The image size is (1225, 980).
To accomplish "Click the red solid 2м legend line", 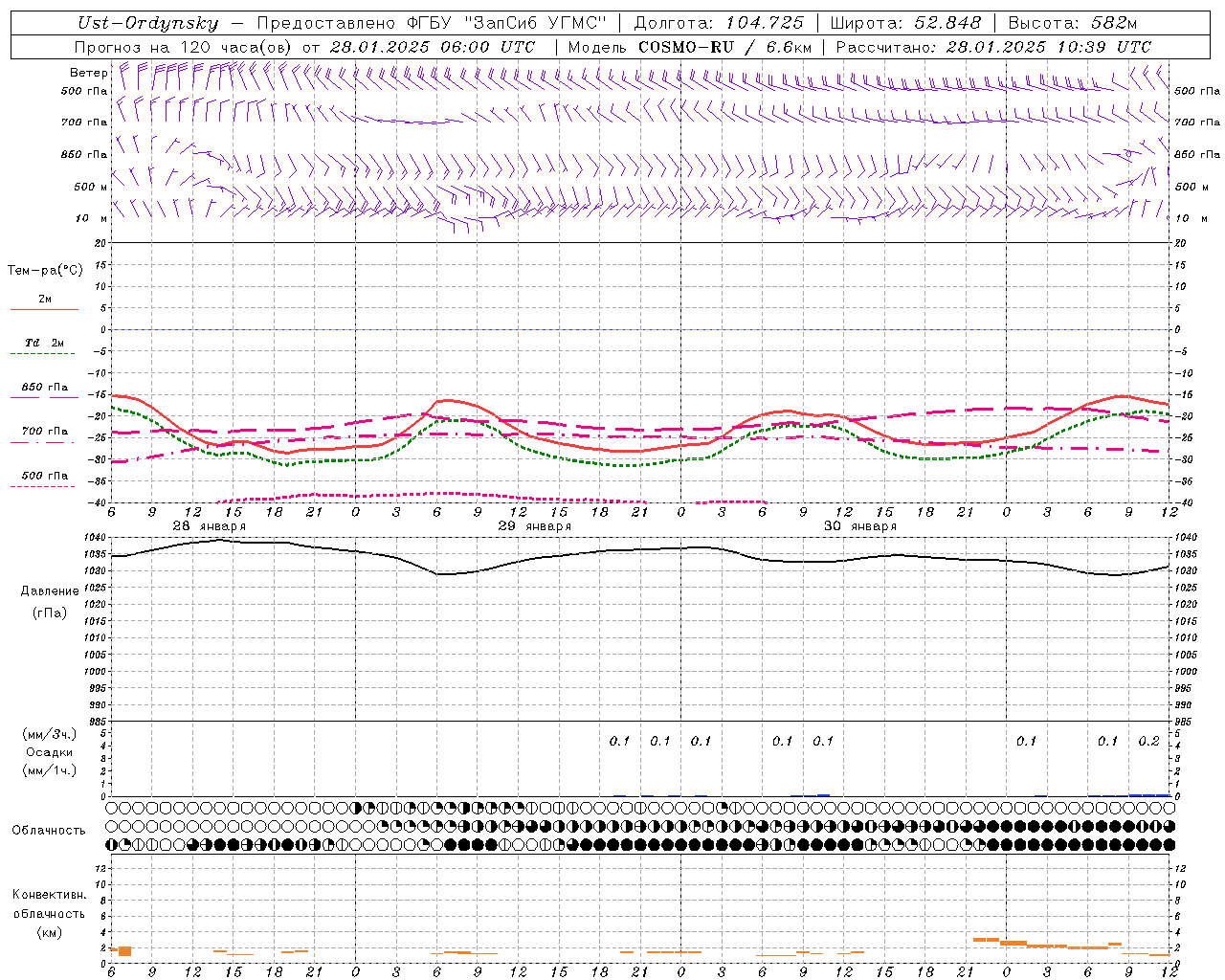I will (43, 309).
